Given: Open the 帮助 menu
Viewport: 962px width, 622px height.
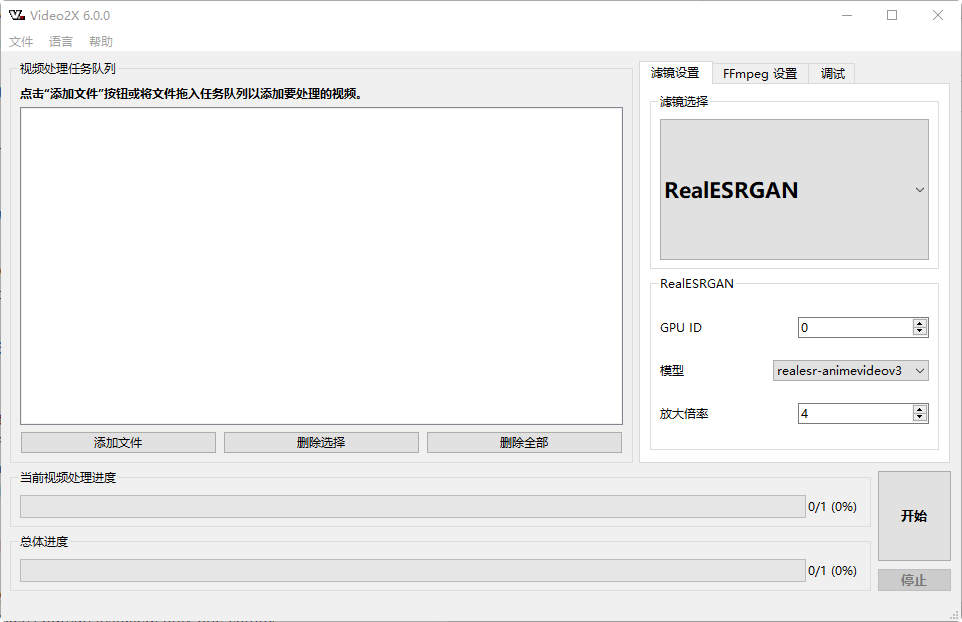Looking at the screenshot, I should 100,41.
